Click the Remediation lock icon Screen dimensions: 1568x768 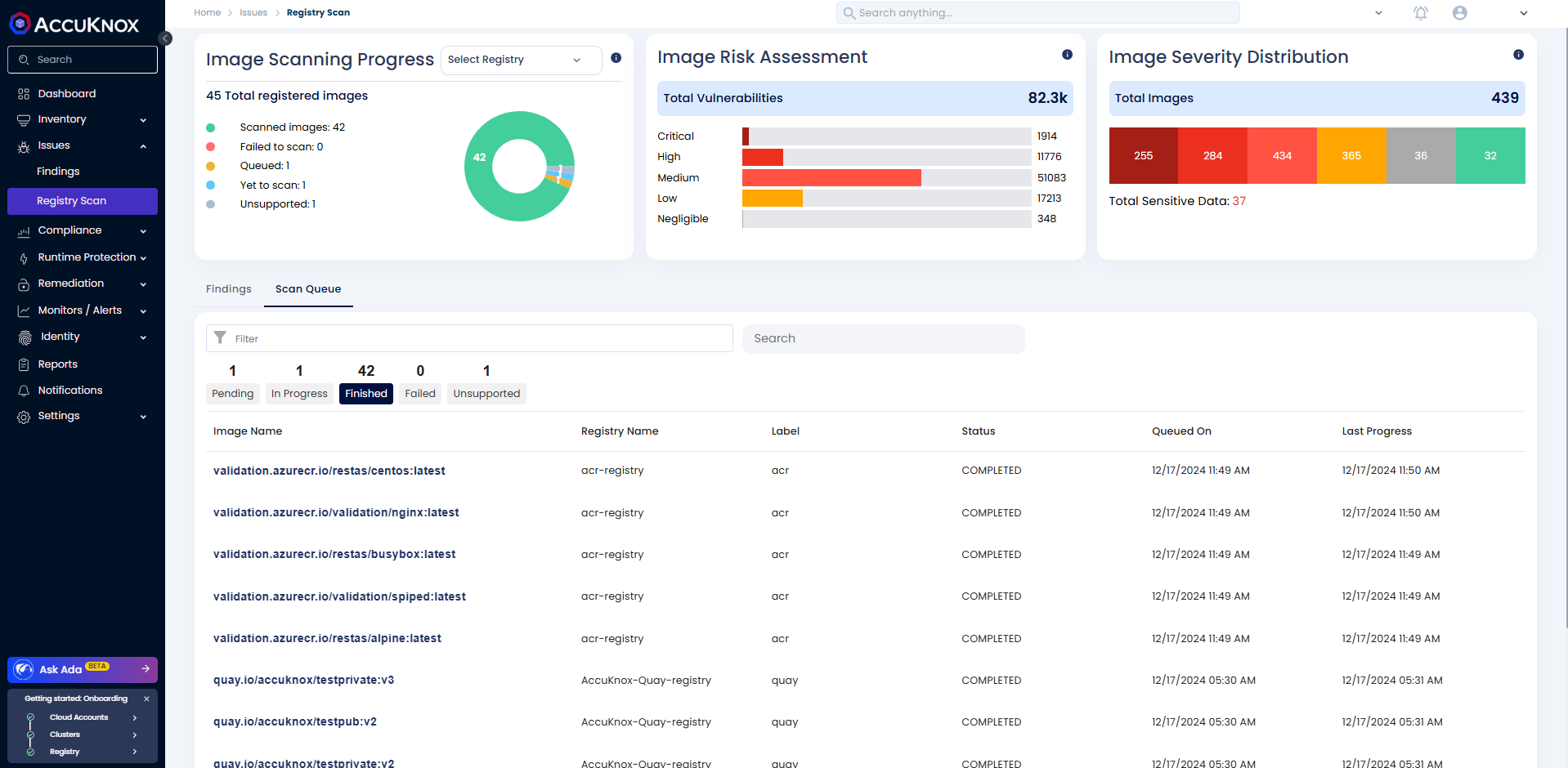(24, 284)
